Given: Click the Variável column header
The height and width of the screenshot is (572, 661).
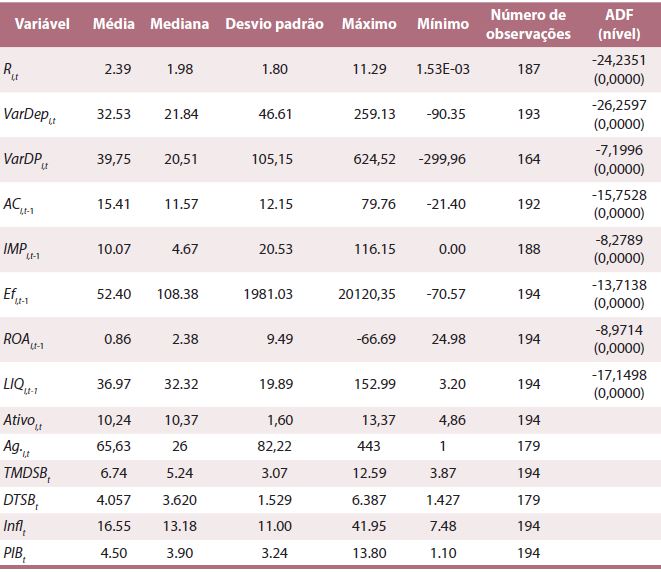Looking at the screenshot, I should click(40, 24).
